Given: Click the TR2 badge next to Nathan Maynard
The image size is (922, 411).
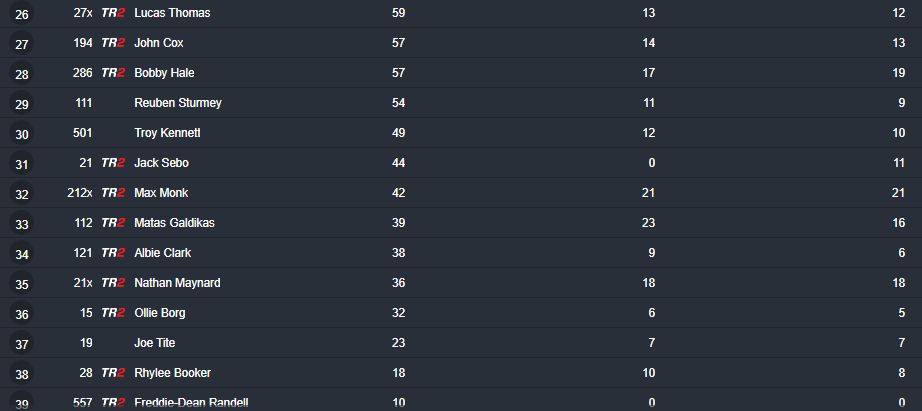Looking at the screenshot, I should pos(113,283).
